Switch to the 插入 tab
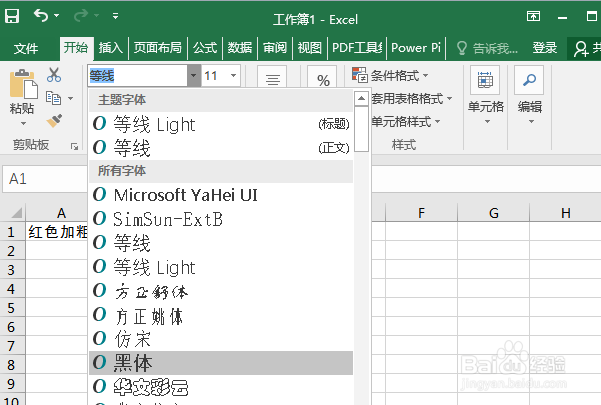Viewport: 601px width, 405px height. click(111, 48)
